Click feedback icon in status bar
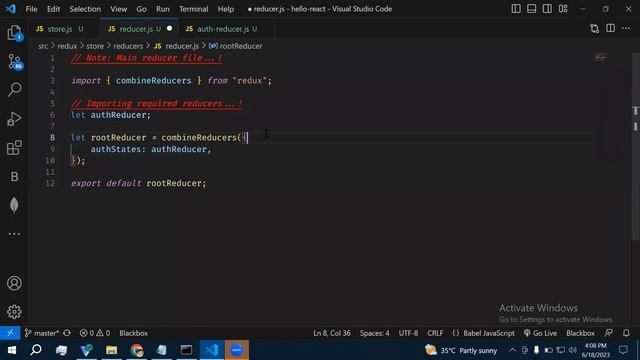 pos(609,333)
